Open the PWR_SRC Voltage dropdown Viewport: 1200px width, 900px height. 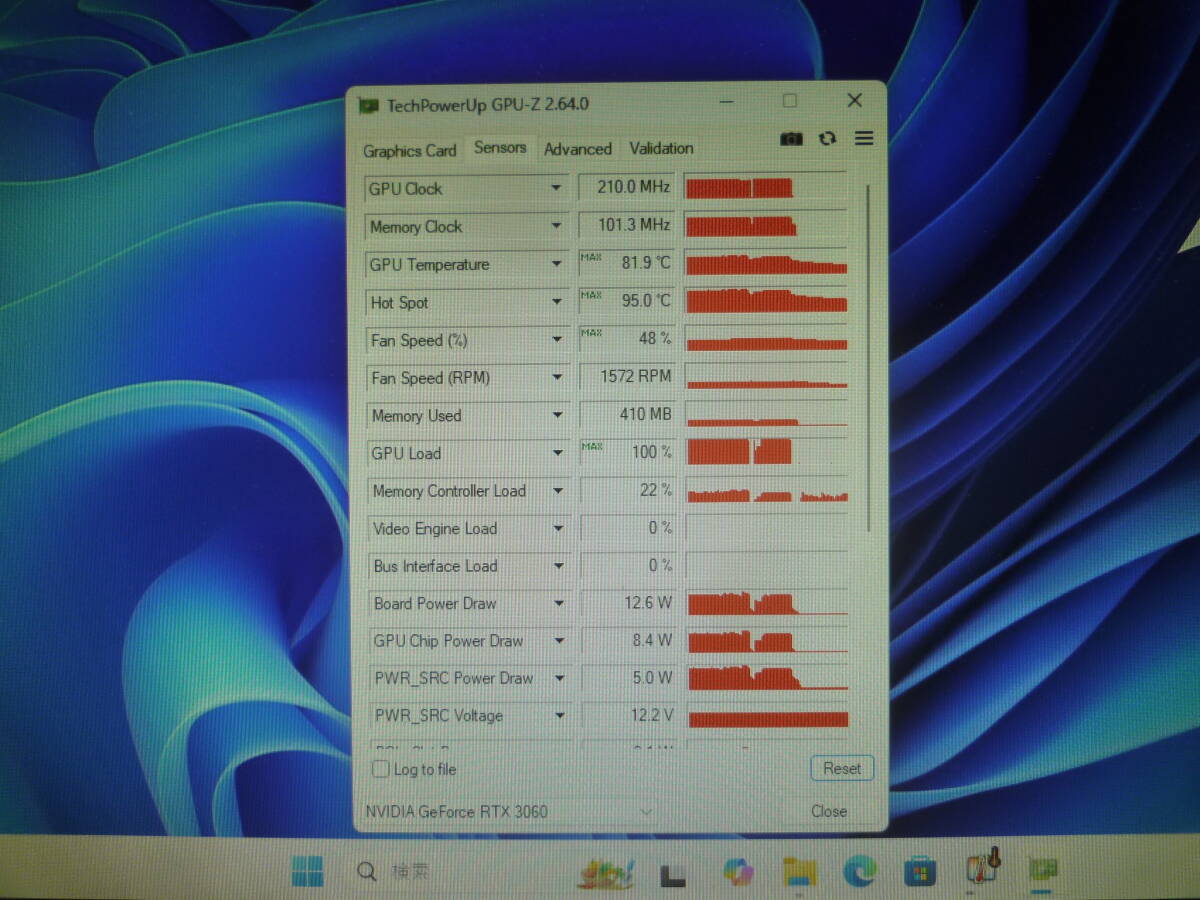559,716
